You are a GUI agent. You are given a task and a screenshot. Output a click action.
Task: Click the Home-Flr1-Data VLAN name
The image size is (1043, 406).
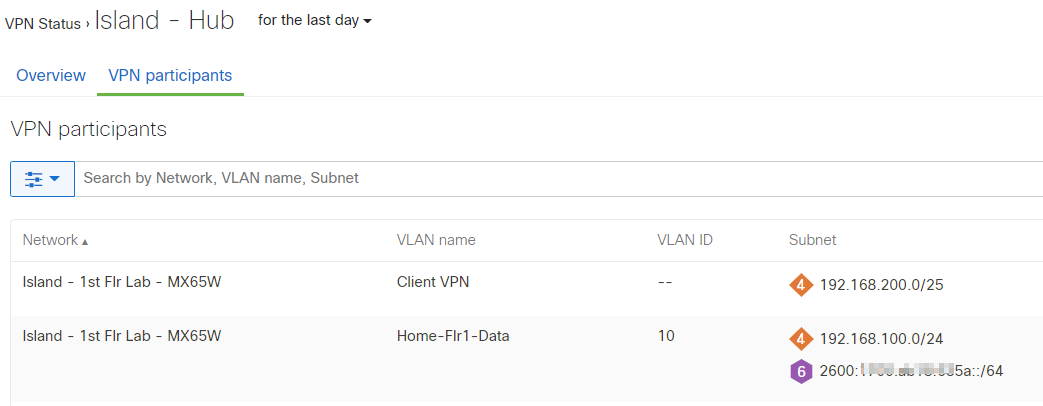(x=453, y=336)
